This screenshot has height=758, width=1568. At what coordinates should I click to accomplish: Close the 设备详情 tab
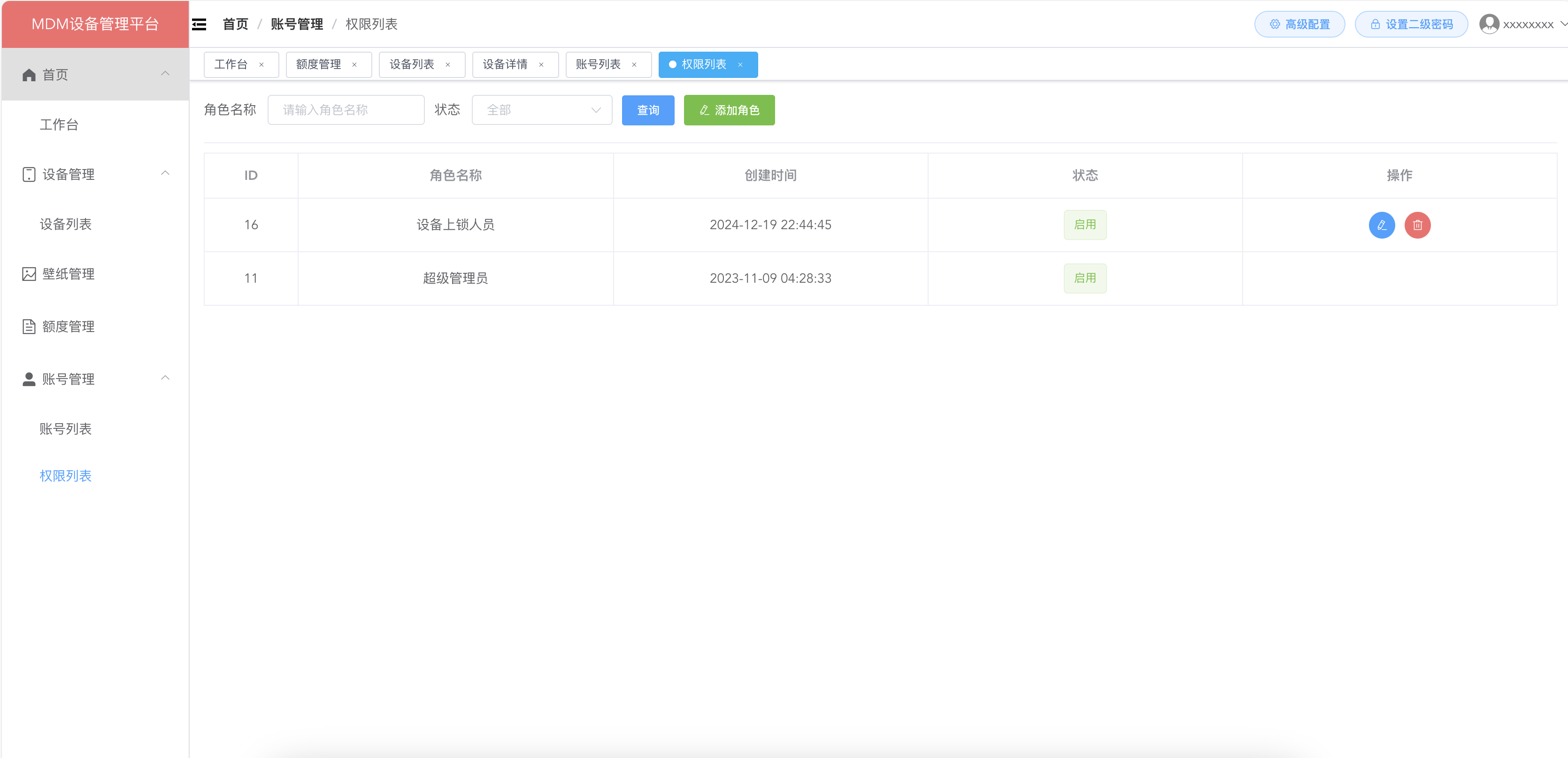(540, 64)
